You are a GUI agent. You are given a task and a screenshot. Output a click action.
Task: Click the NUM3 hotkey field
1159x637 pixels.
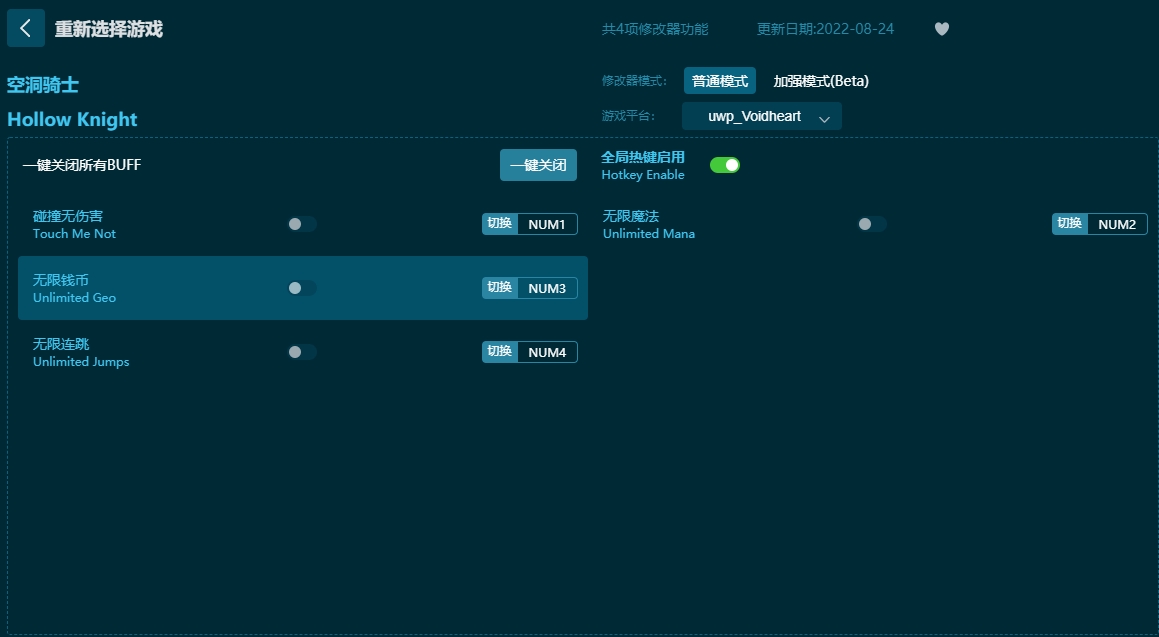tap(547, 288)
